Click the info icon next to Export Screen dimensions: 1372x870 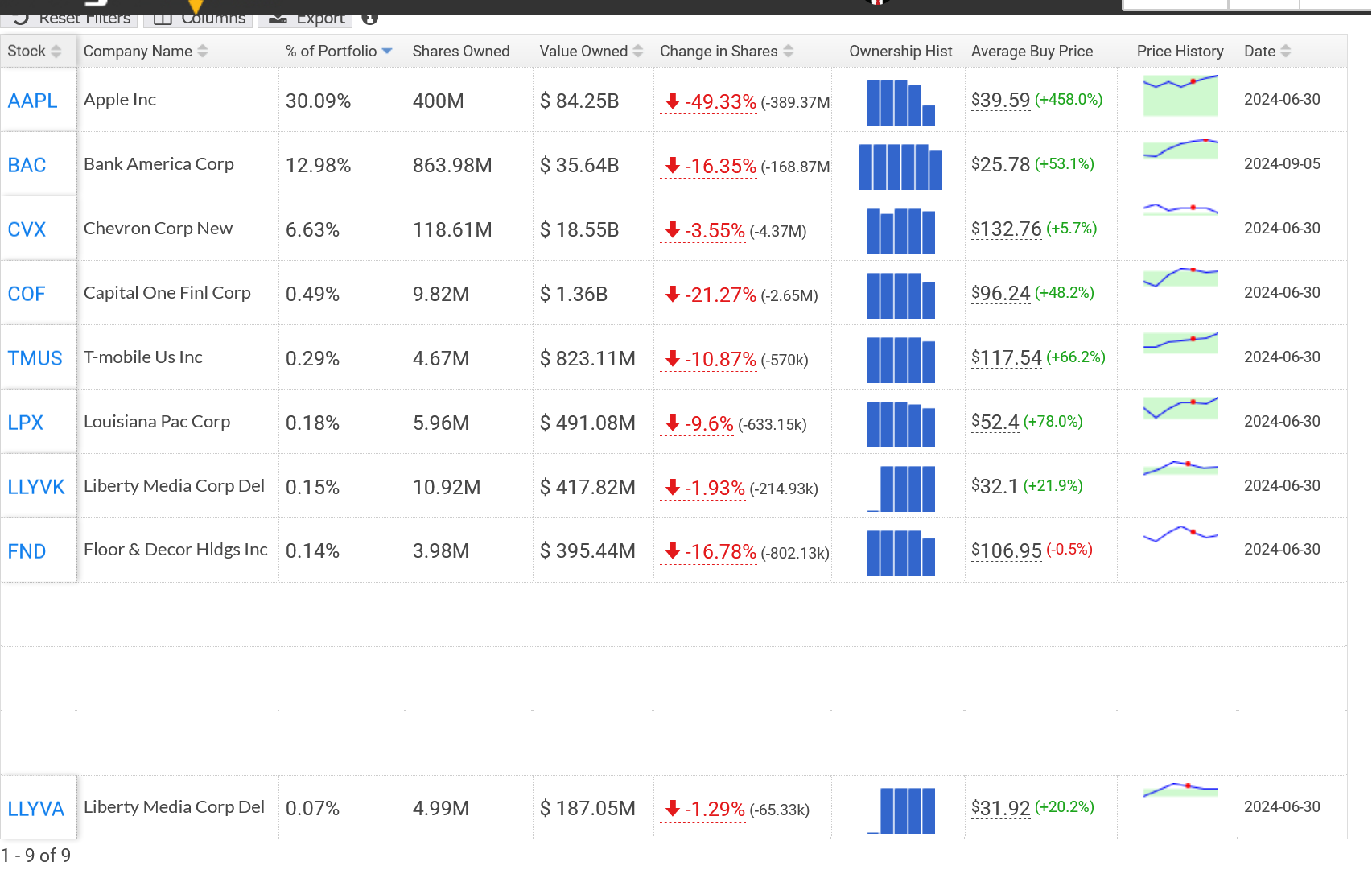[370, 18]
